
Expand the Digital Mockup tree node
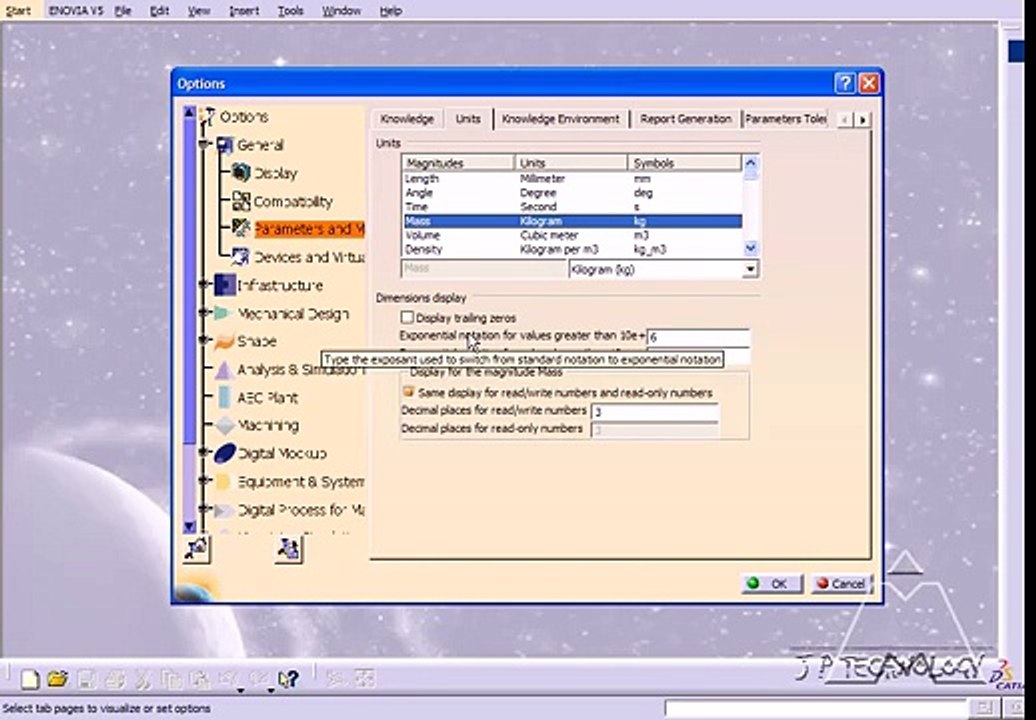204,453
